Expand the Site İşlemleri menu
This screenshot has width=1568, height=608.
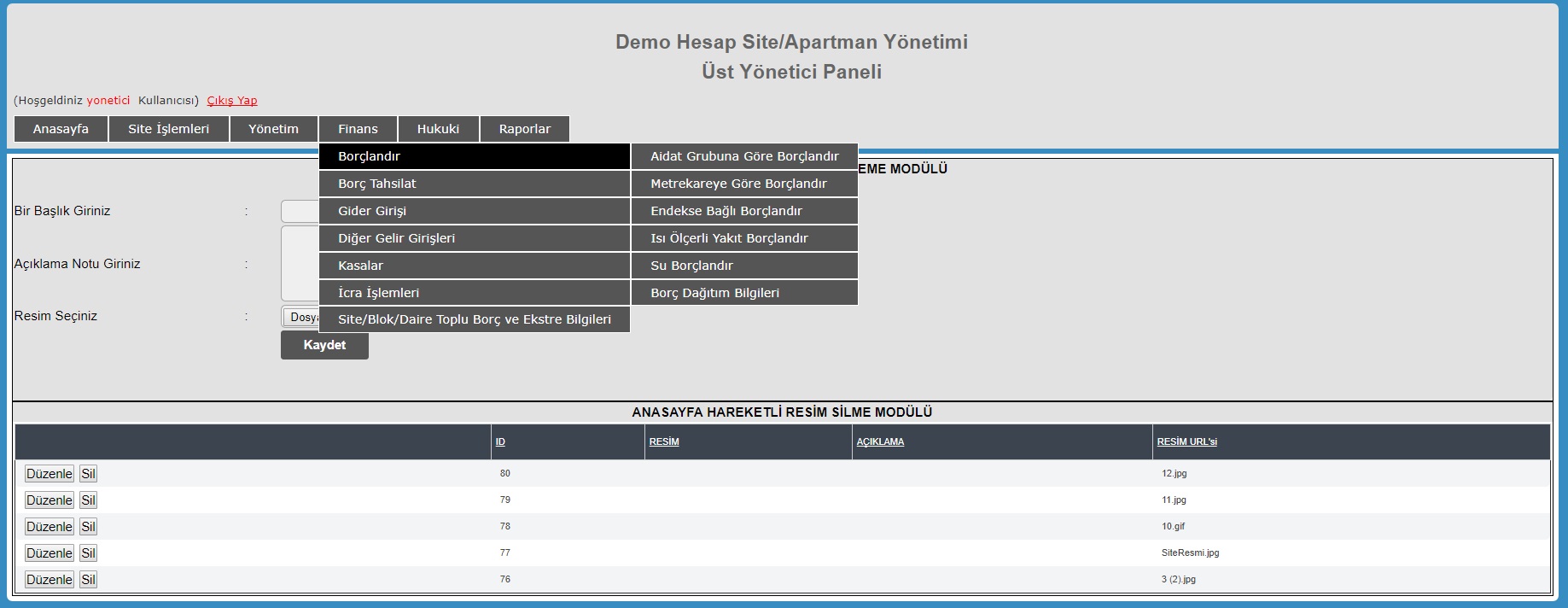pos(168,129)
